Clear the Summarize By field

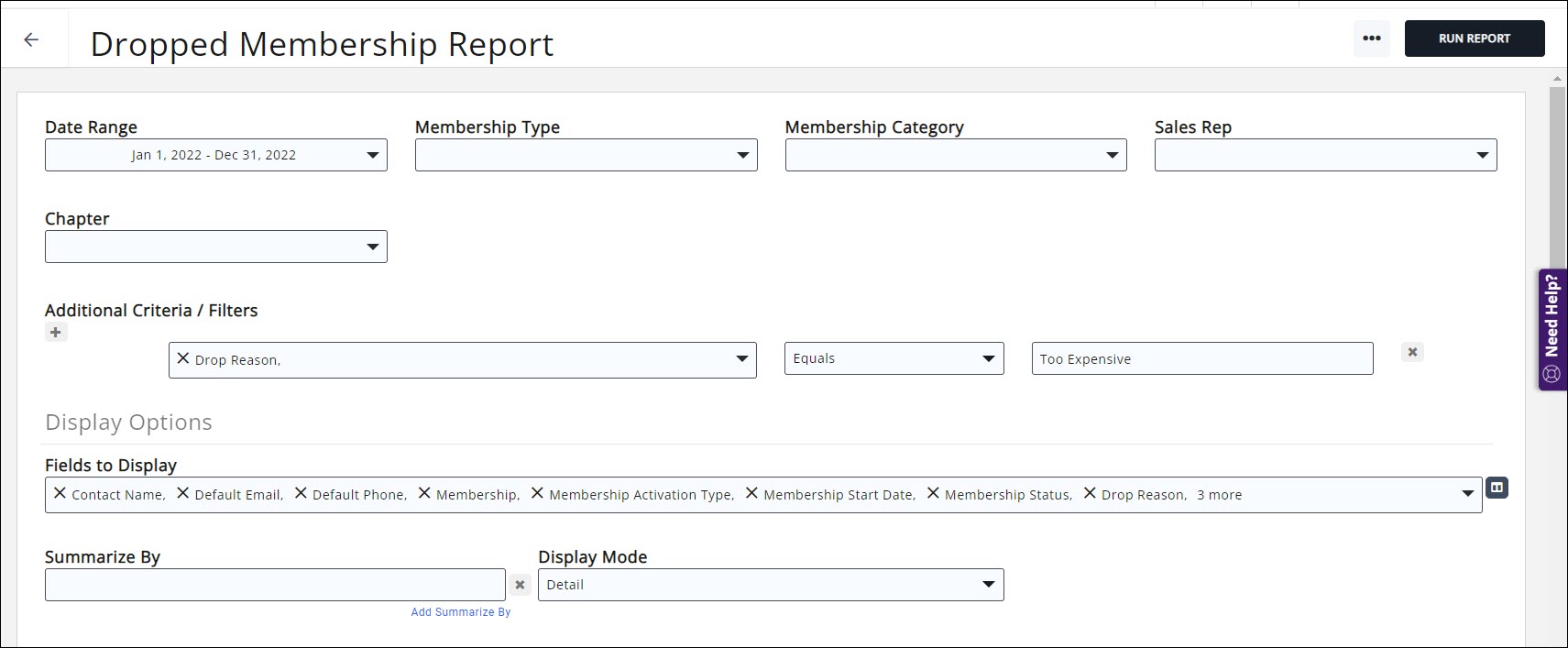(520, 585)
